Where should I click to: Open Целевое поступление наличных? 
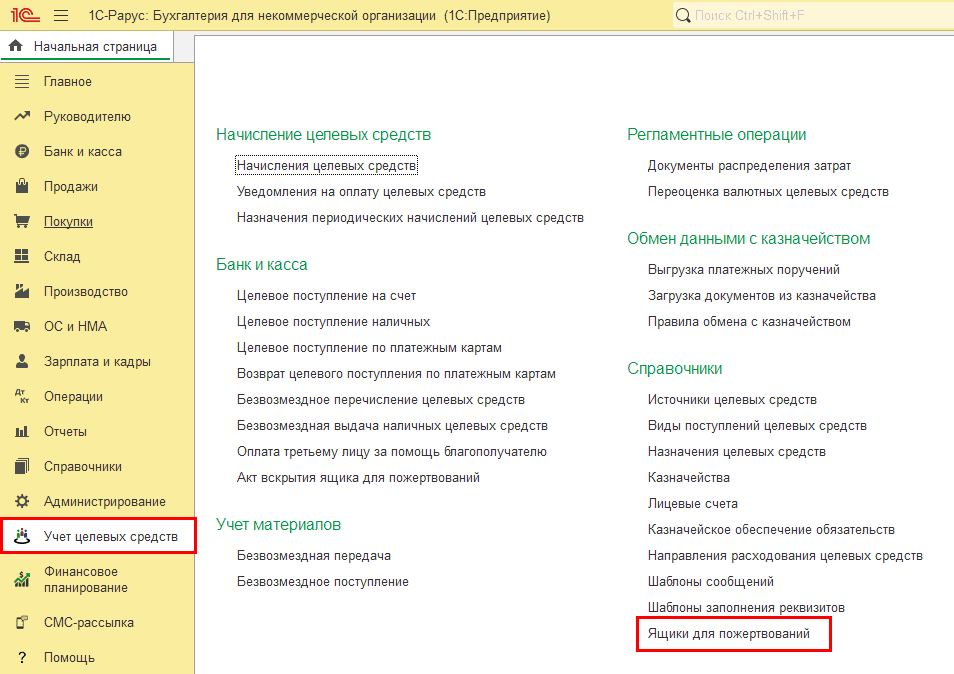tap(333, 322)
